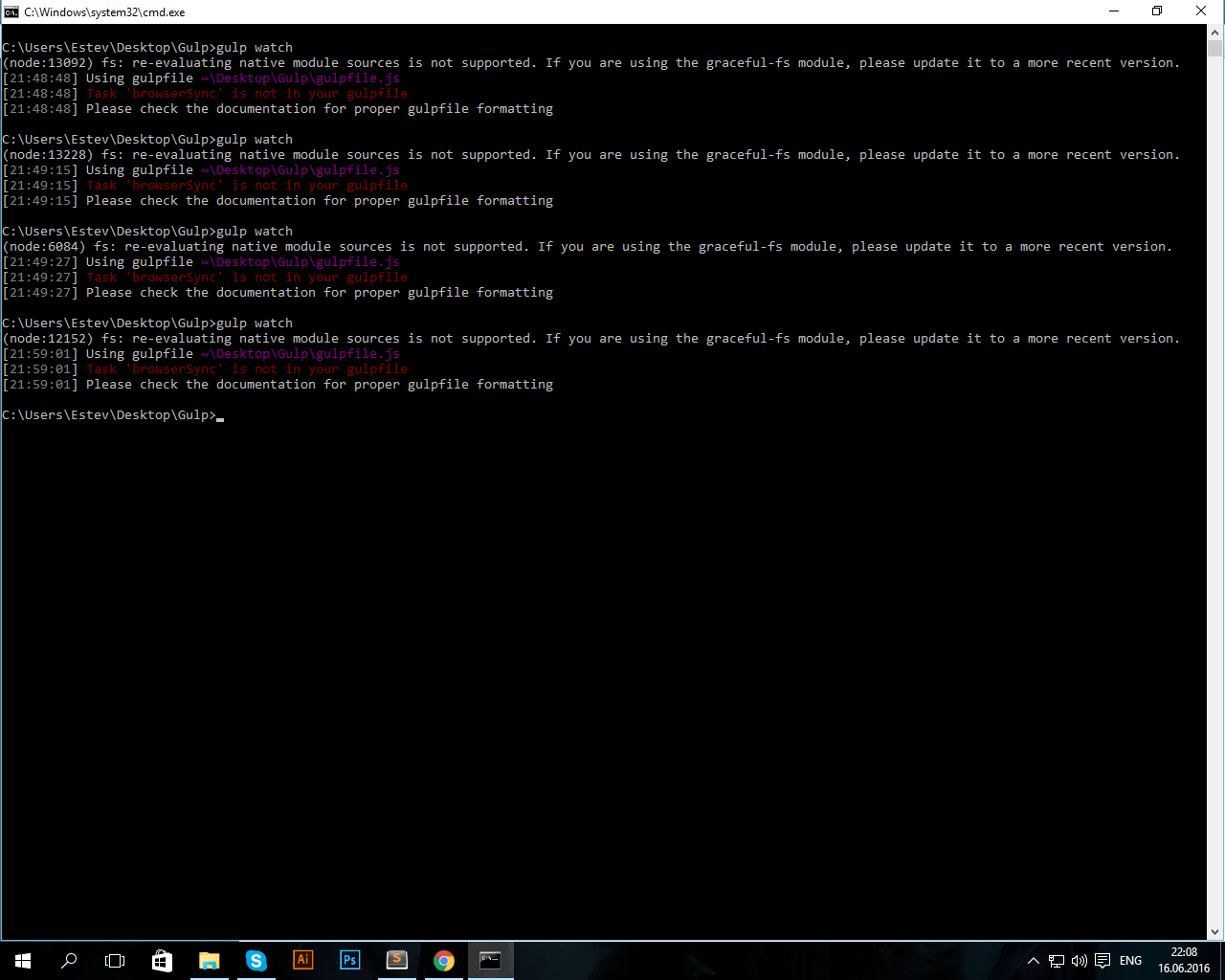The height and width of the screenshot is (980, 1225).
Task: Minimize the cmd.exe window
Action: [1114, 11]
